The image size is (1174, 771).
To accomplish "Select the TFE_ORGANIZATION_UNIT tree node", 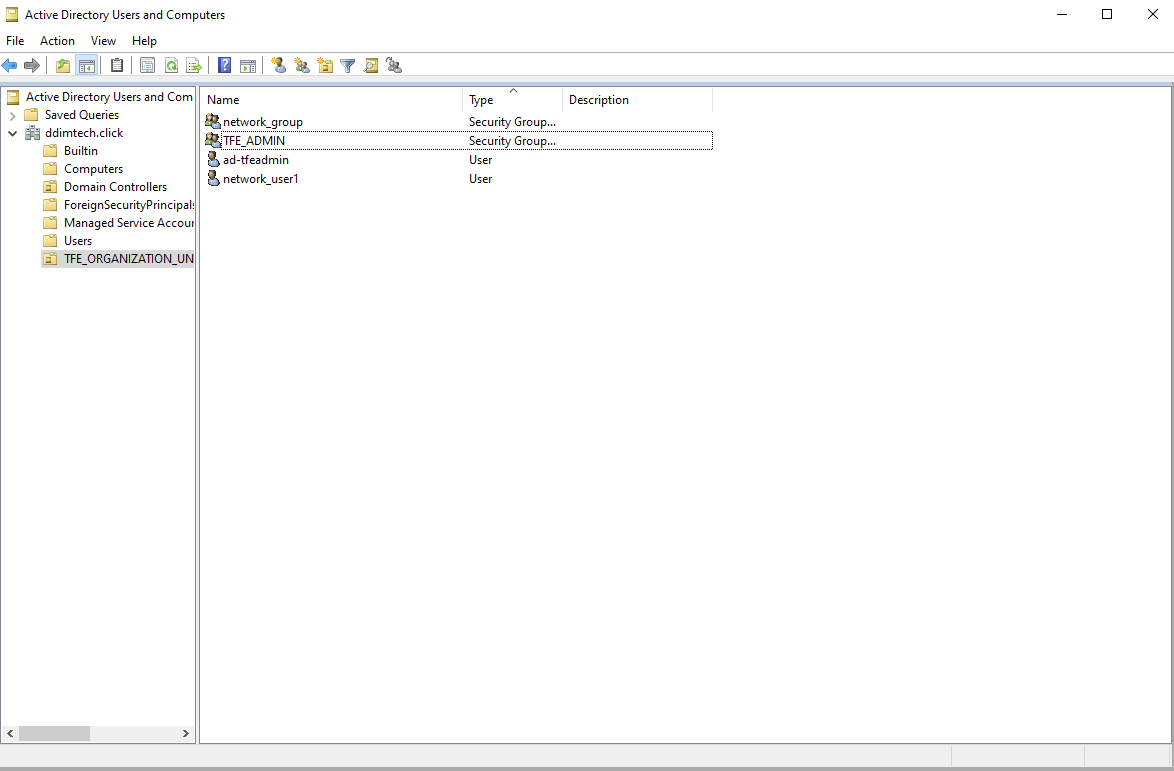I will (x=129, y=258).
